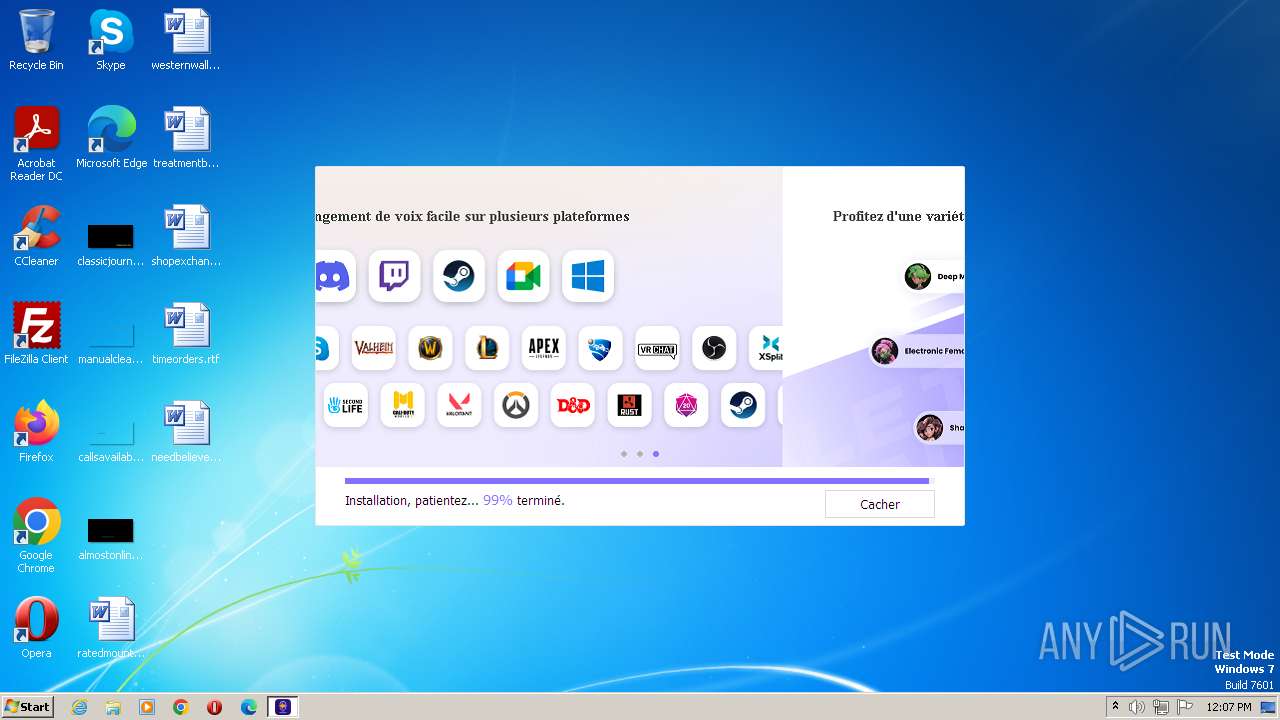The width and height of the screenshot is (1280, 720).
Task: Select the shopexchan document on the desktop
Action: click(186, 236)
